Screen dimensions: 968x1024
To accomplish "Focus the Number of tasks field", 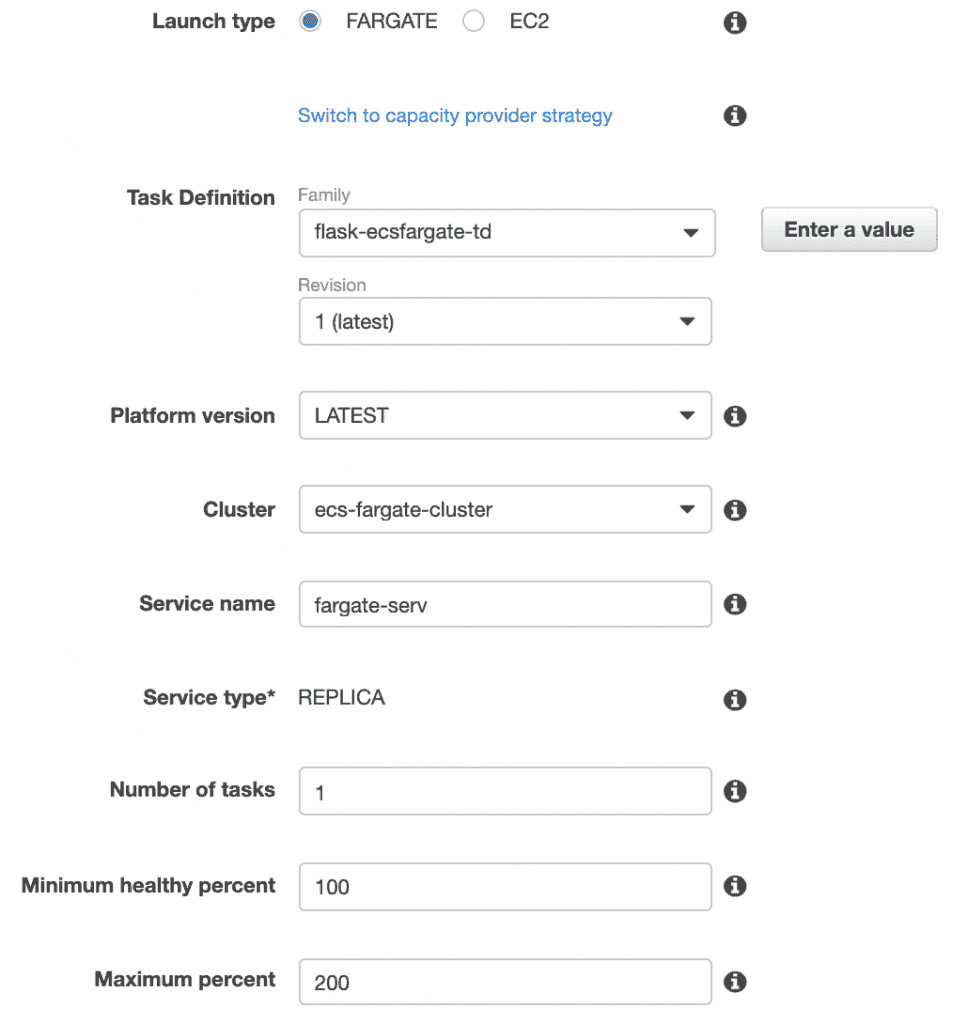I will point(504,791).
